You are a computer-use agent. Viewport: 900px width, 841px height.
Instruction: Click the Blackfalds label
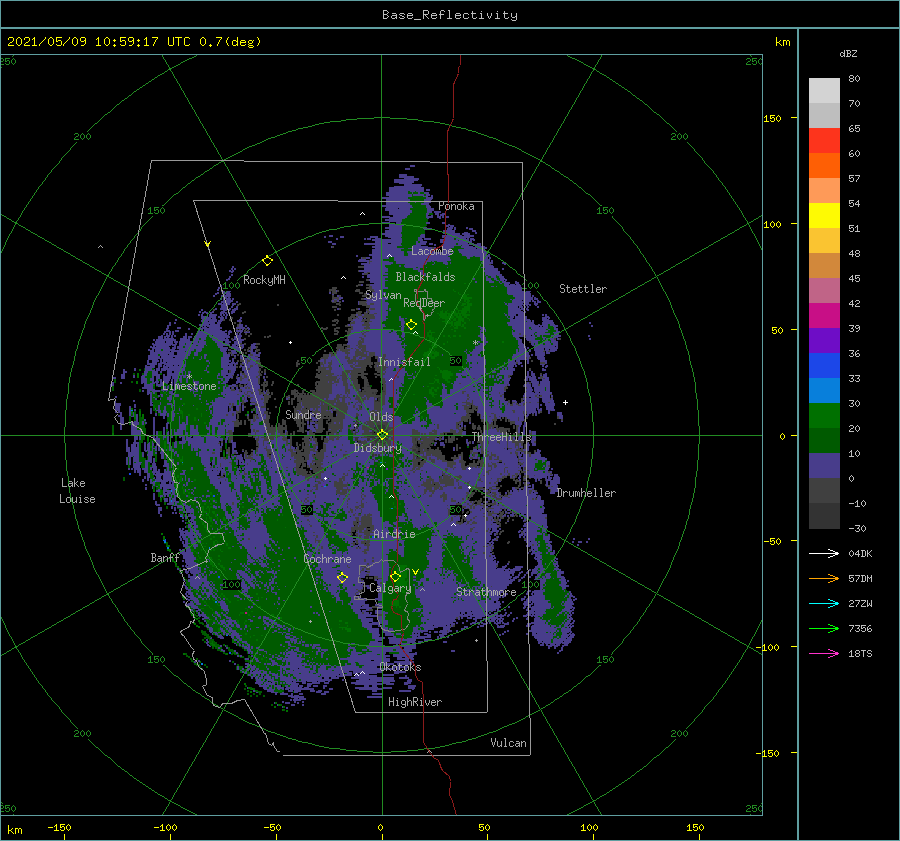(x=425, y=277)
